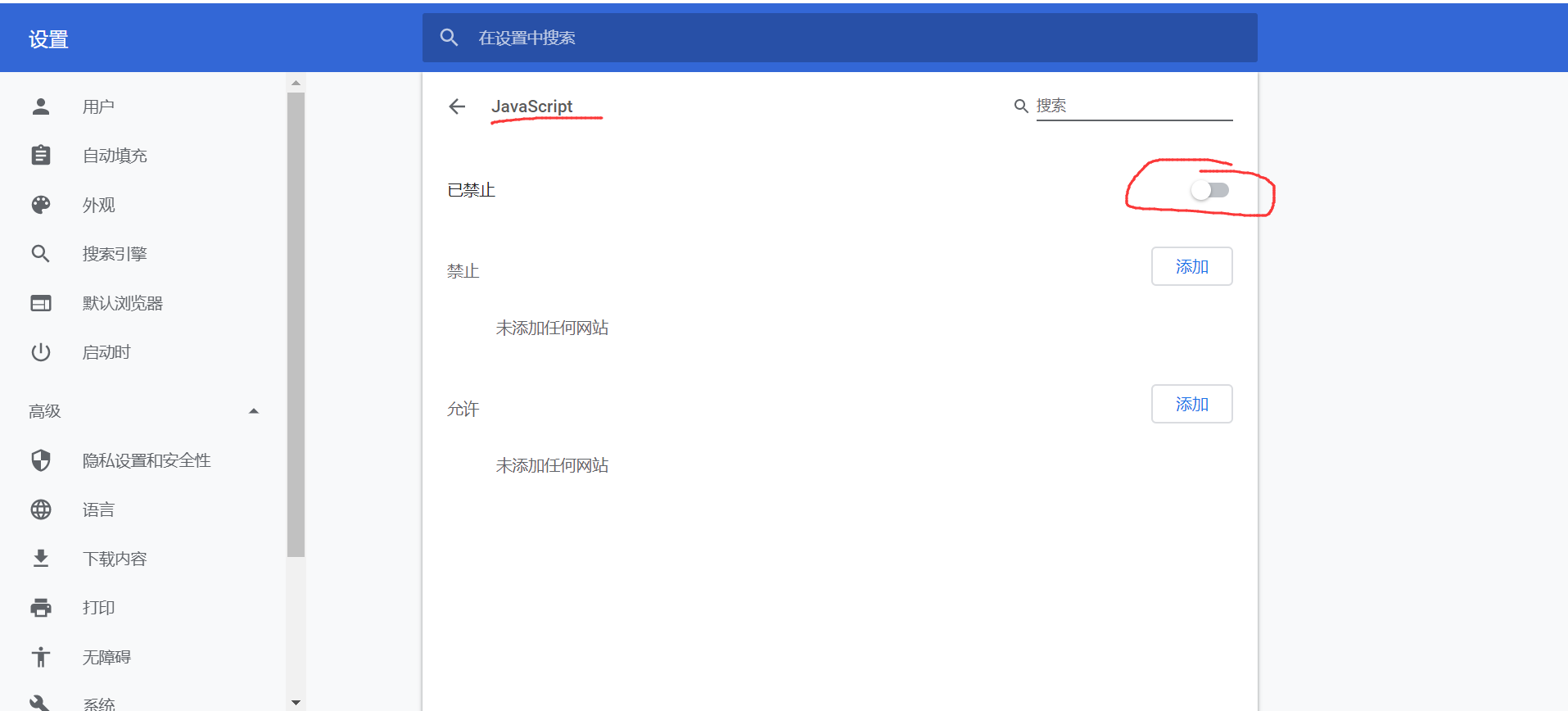Click the sidebar scroll up arrow

click(296, 83)
